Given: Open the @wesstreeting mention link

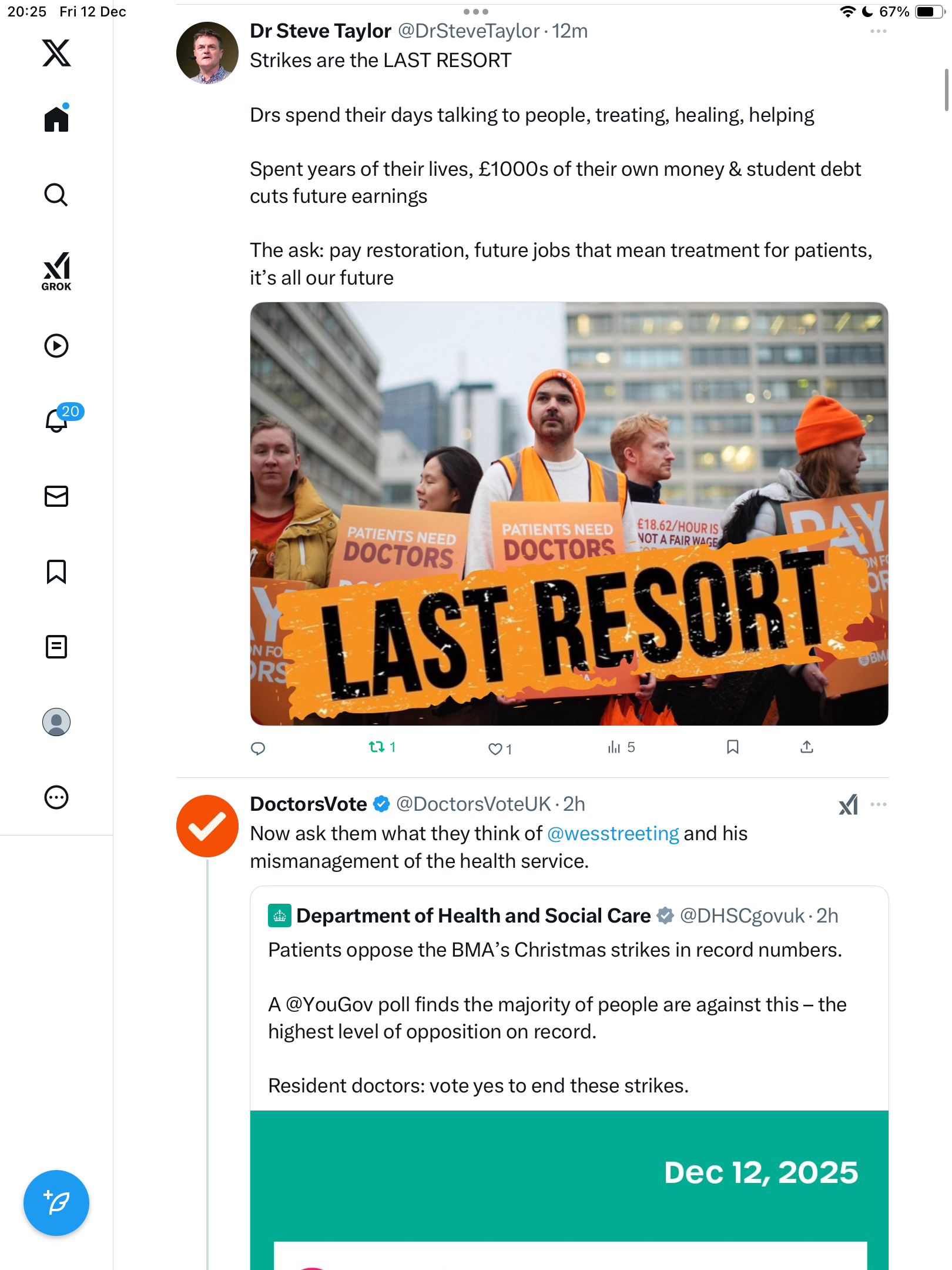Looking at the screenshot, I should click(613, 834).
